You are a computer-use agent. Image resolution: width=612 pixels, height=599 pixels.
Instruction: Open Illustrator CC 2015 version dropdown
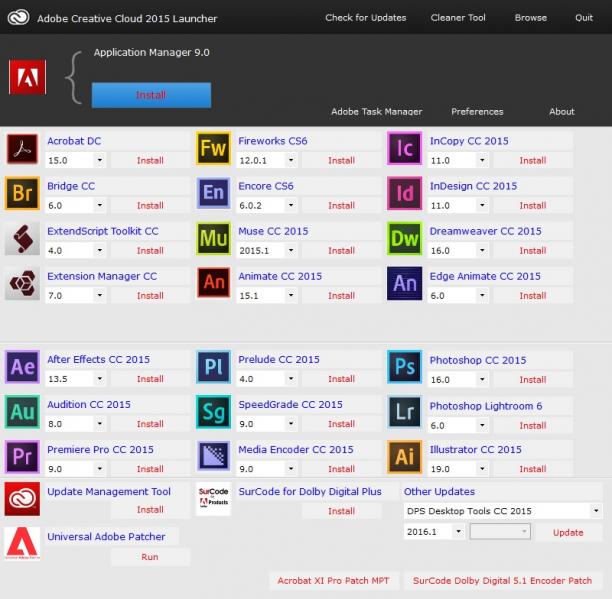(x=482, y=469)
